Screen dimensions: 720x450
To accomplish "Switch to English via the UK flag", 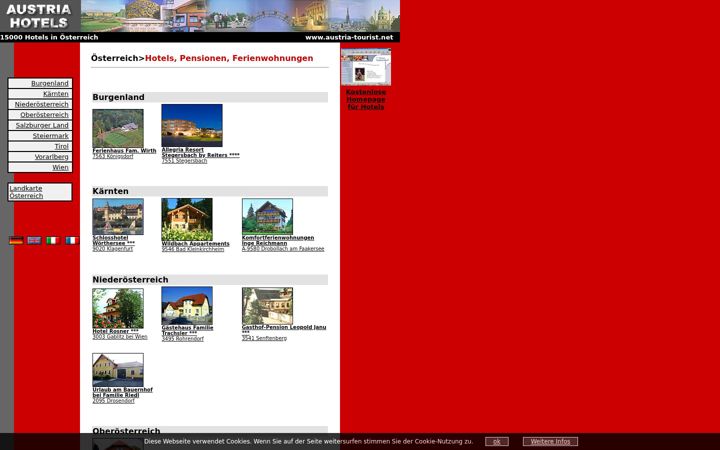I will [x=34, y=240].
